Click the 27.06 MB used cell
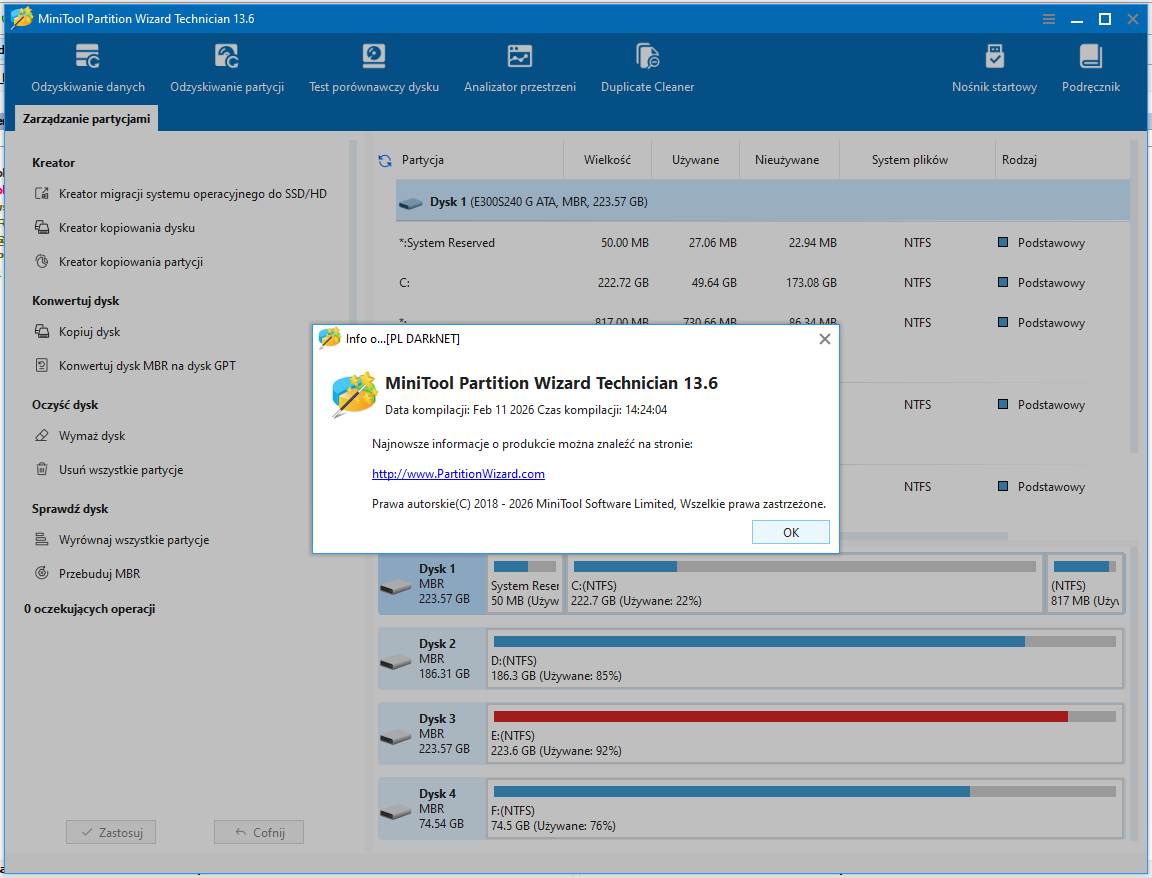Viewport: 1152px width, 878px height. 713,243
